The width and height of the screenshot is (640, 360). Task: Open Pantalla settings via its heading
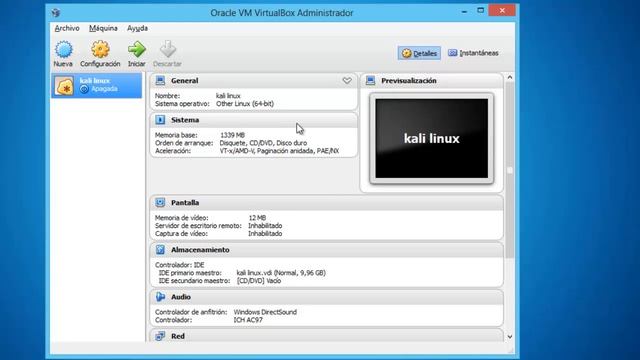click(185, 202)
